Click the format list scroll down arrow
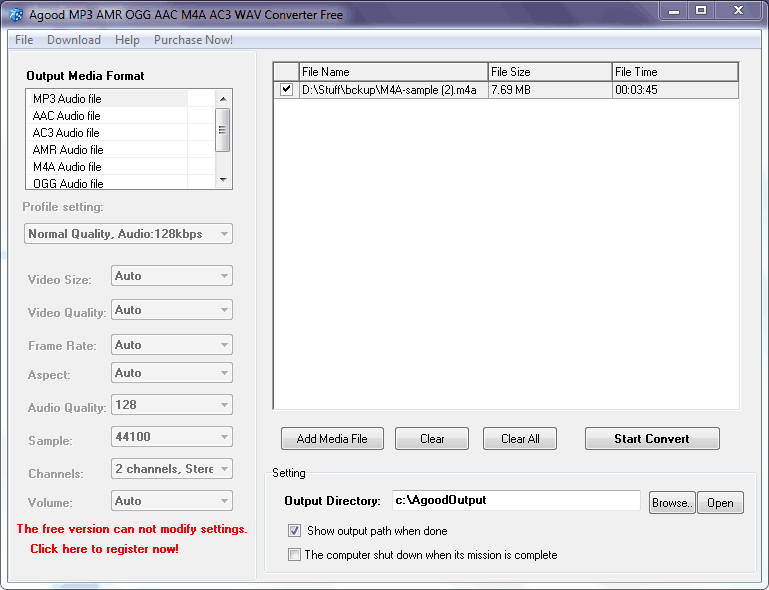 tap(223, 180)
